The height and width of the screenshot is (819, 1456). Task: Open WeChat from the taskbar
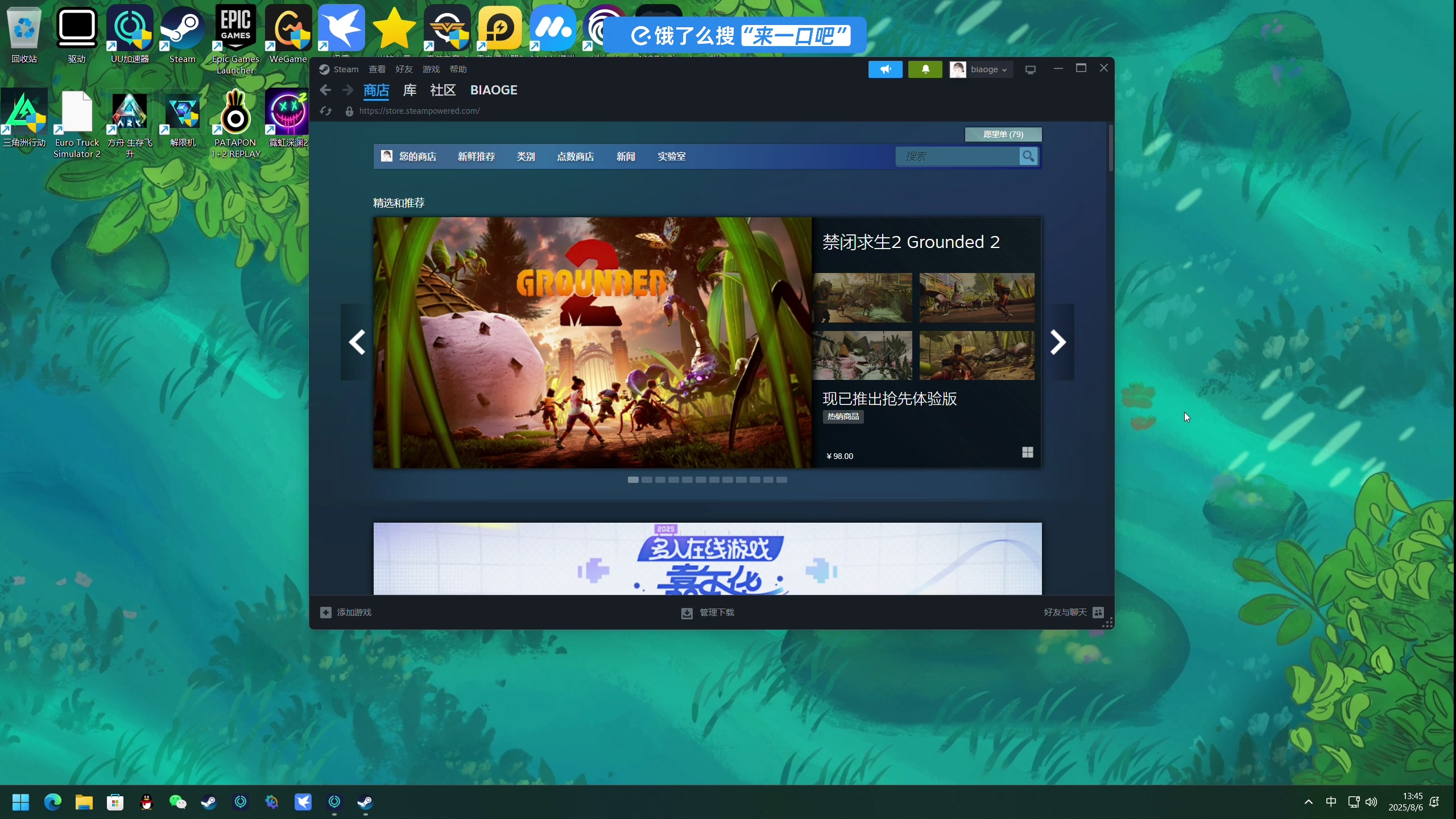tap(178, 802)
